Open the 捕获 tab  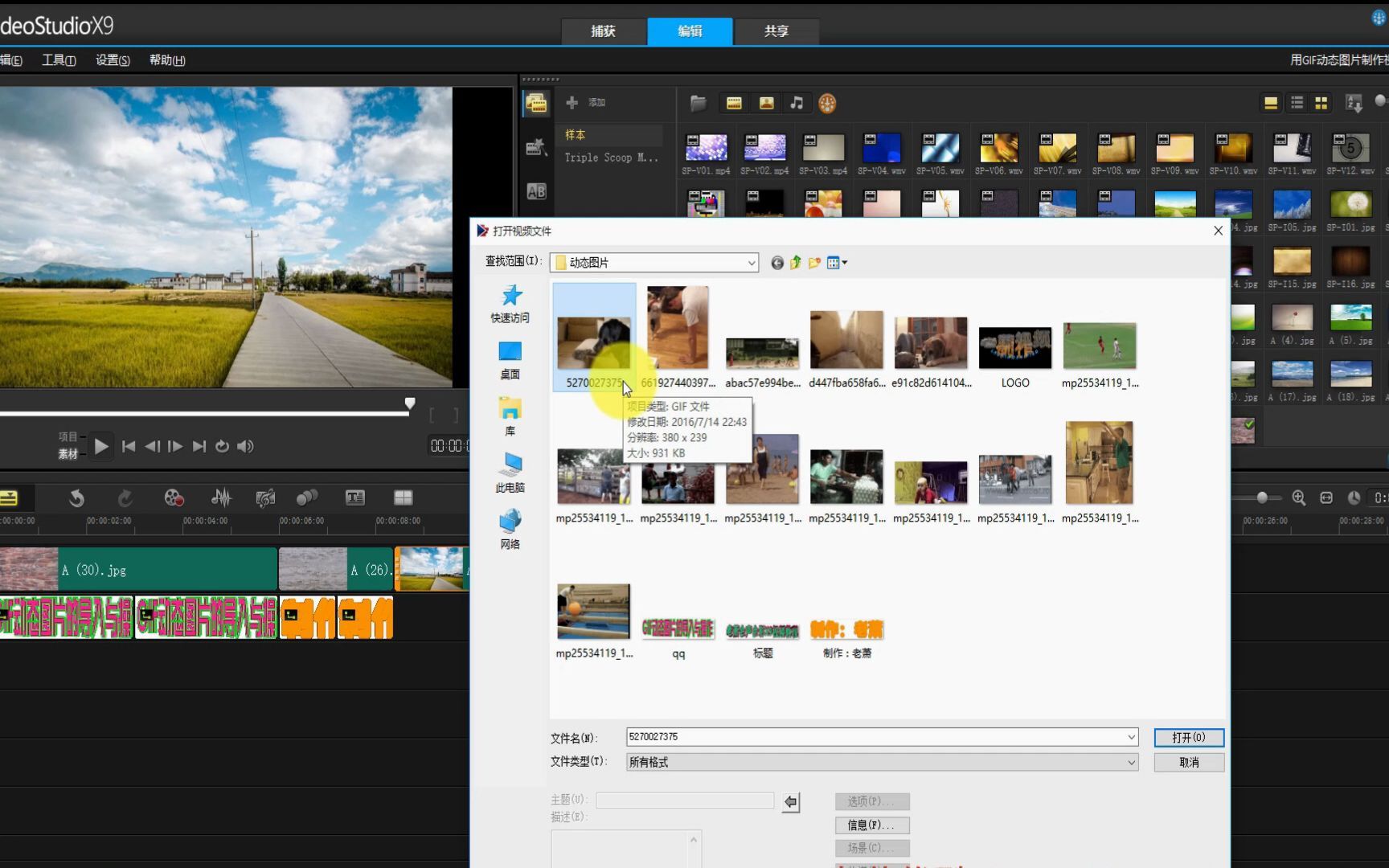coord(603,31)
